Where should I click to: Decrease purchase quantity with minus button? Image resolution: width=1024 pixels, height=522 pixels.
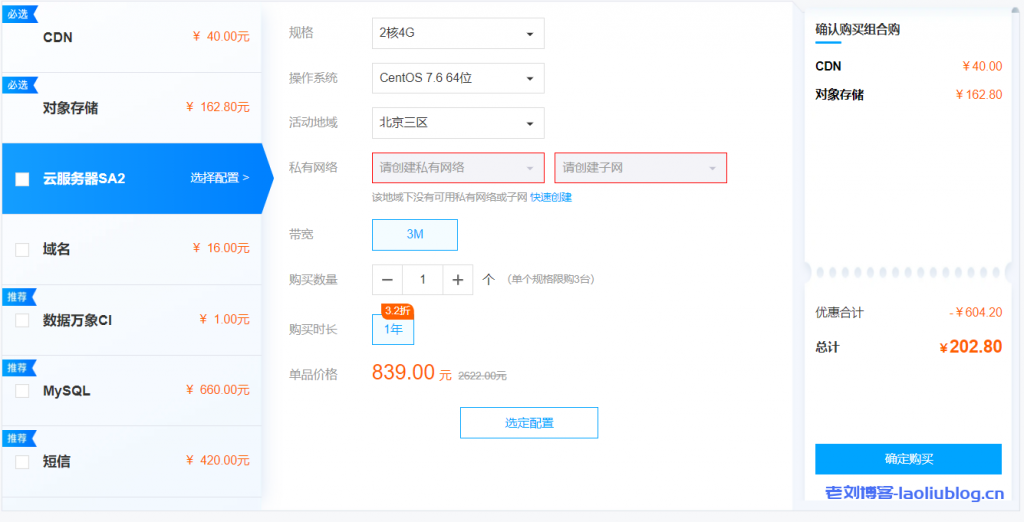pyautogui.click(x=387, y=280)
